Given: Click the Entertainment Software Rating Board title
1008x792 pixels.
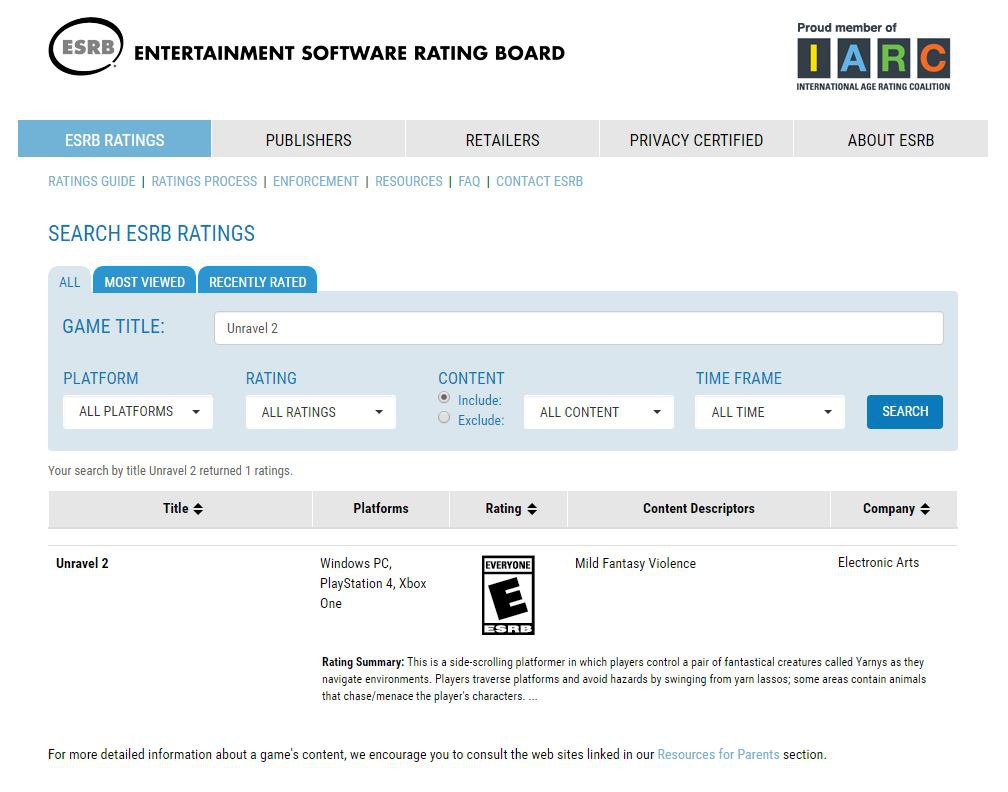Looking at the screenshot, I should tap(349, 53).
